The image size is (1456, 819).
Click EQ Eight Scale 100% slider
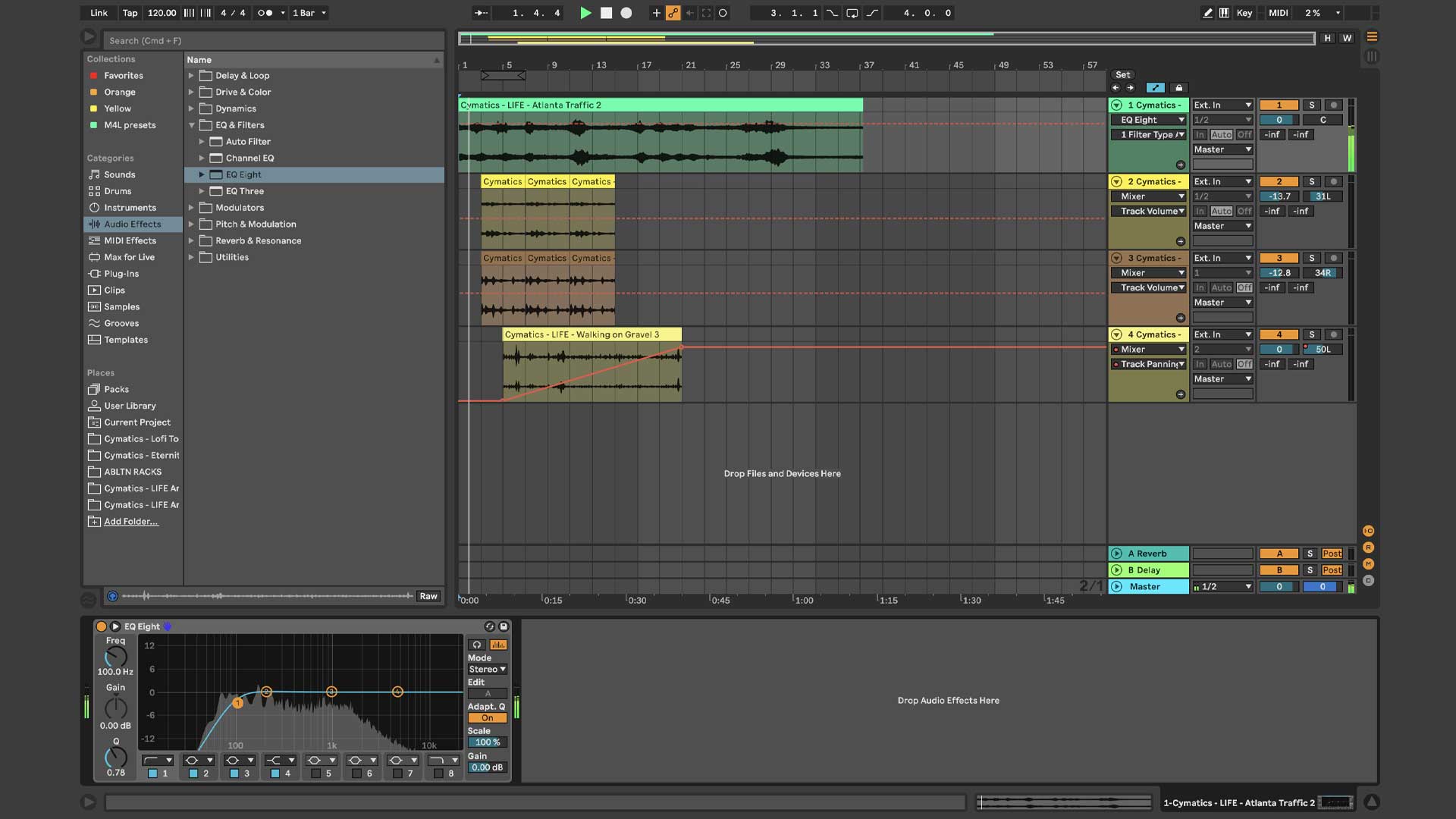(x=487, y=742)
